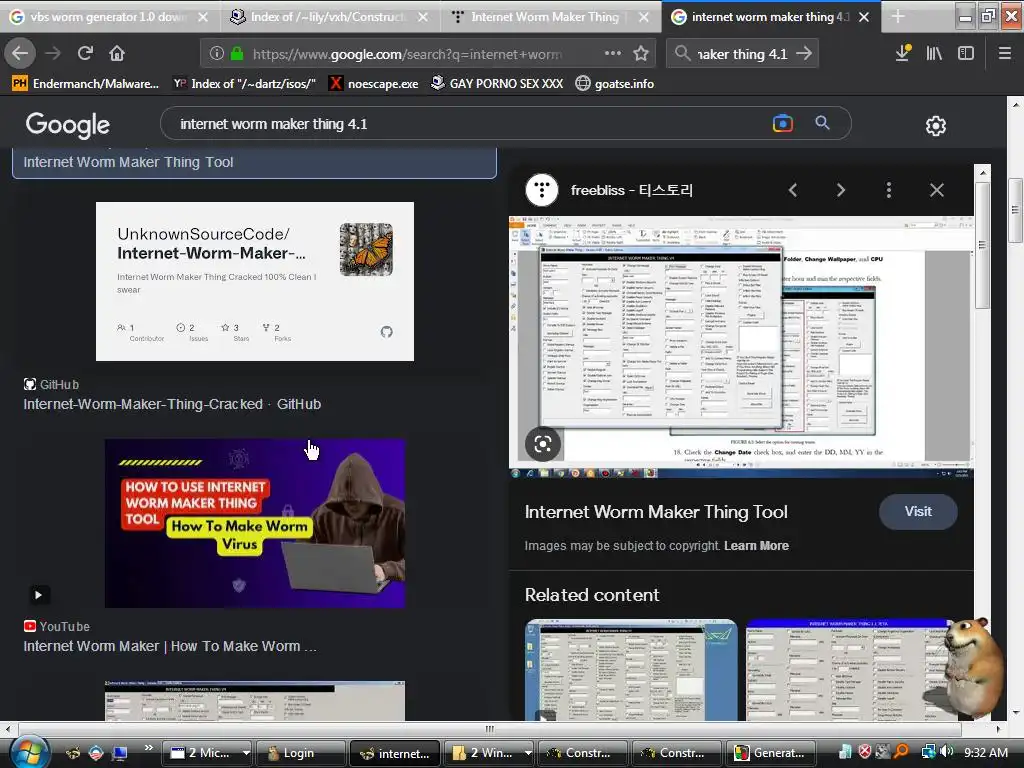1024x768 pixels.
Task: Open Endermanch/Malware bookmark
Action: 86,84
